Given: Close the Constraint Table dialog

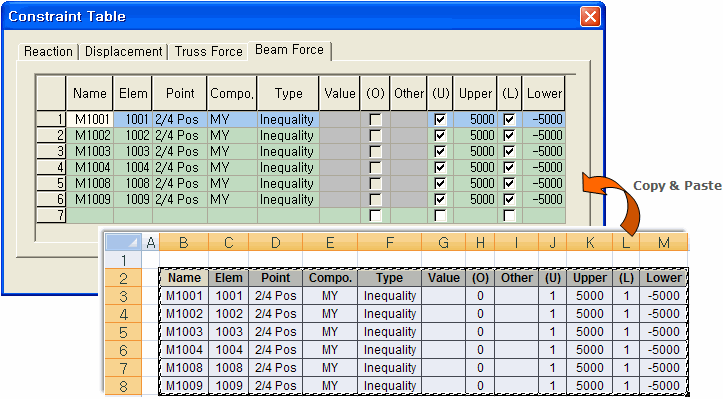Looking at the screenshot, I should [x=590, y=17].
